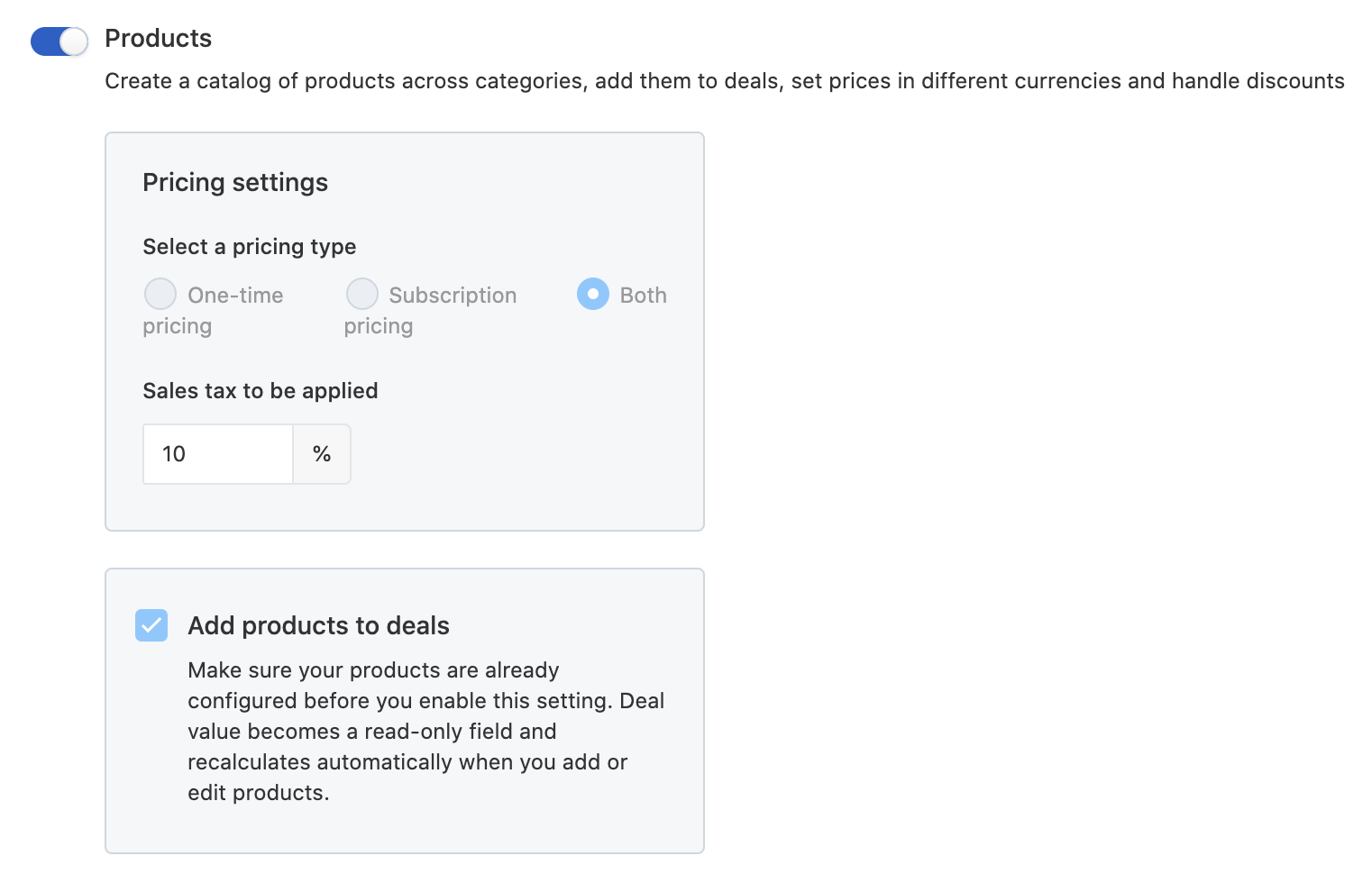Click the deal value read-only description paragraph
The image size is (1372, 883).
425,732
